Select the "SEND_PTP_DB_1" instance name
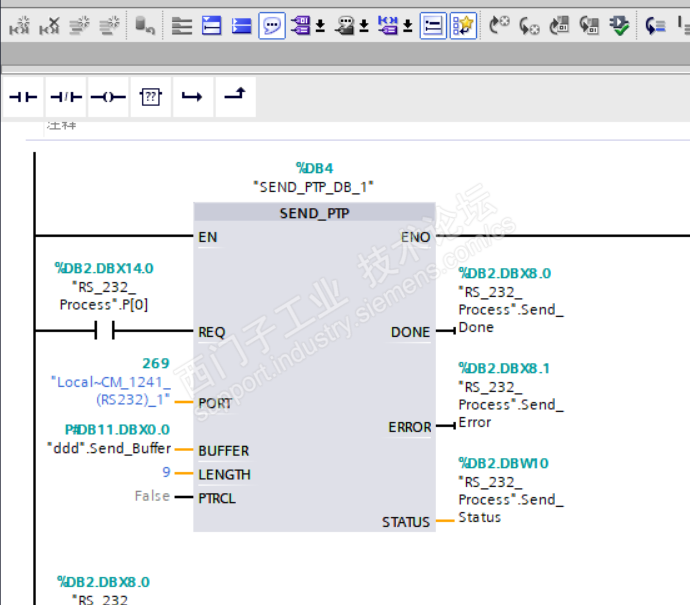This screenshot has width=690, height=605. [313, 187]
